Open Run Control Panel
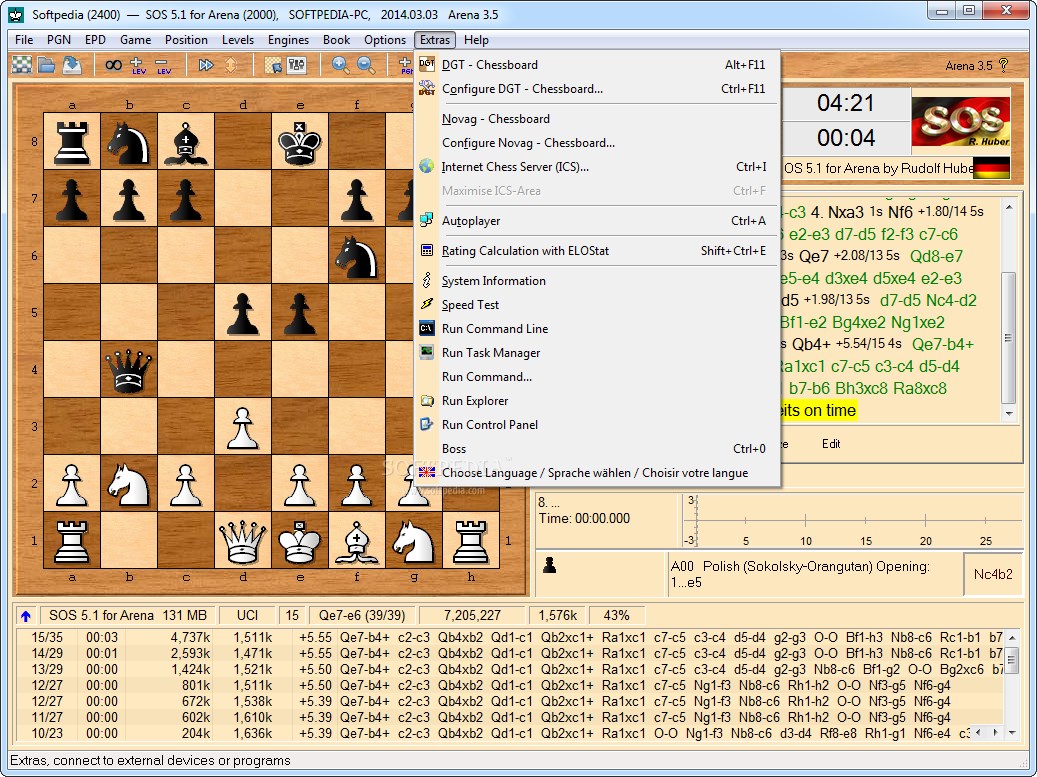This screenshot has width=1037, height=777. pos(597,425)
